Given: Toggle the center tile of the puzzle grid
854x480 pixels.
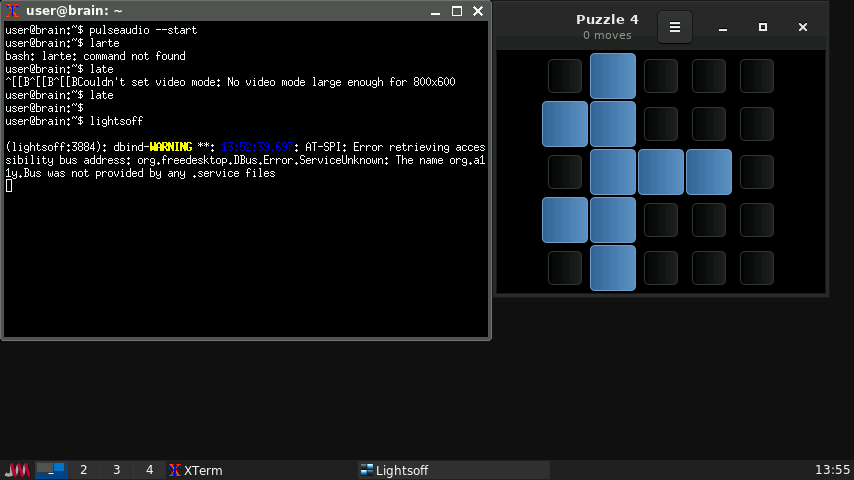Looking at the screenshot, I should pyautogui.click(x=661, y=172).
